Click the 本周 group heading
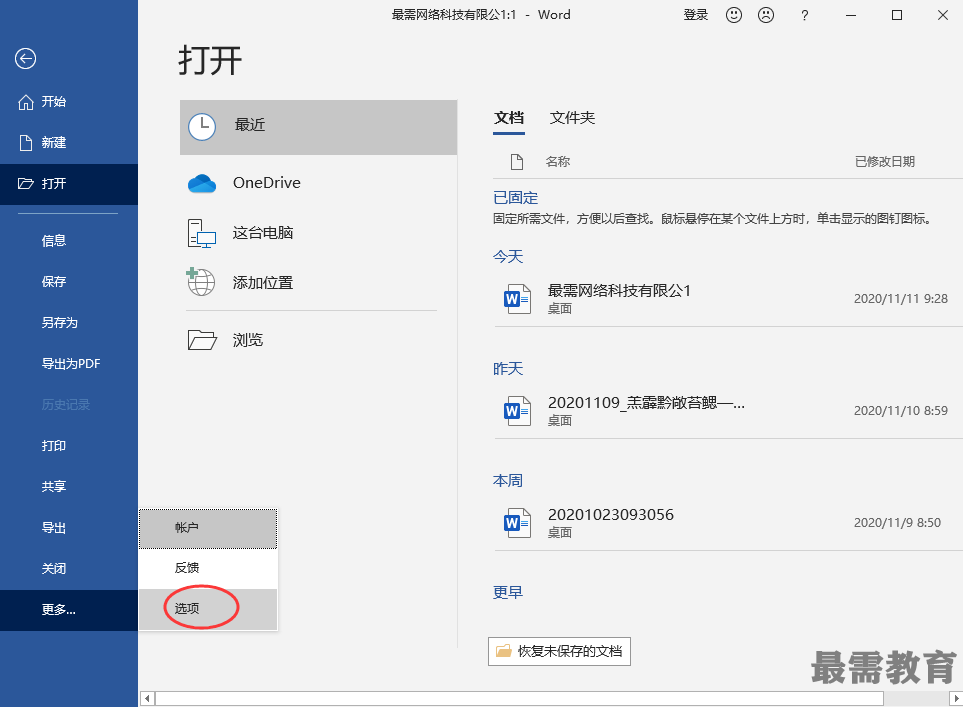963x707 pixels. 508,480
